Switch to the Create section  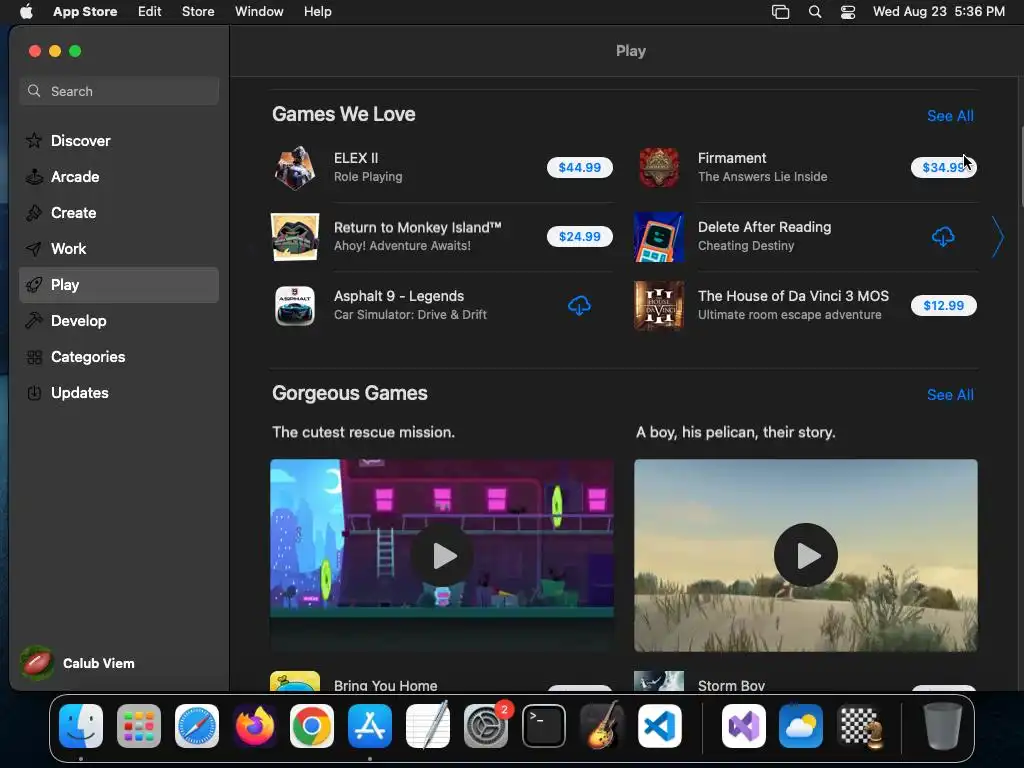tap(119, 212)
